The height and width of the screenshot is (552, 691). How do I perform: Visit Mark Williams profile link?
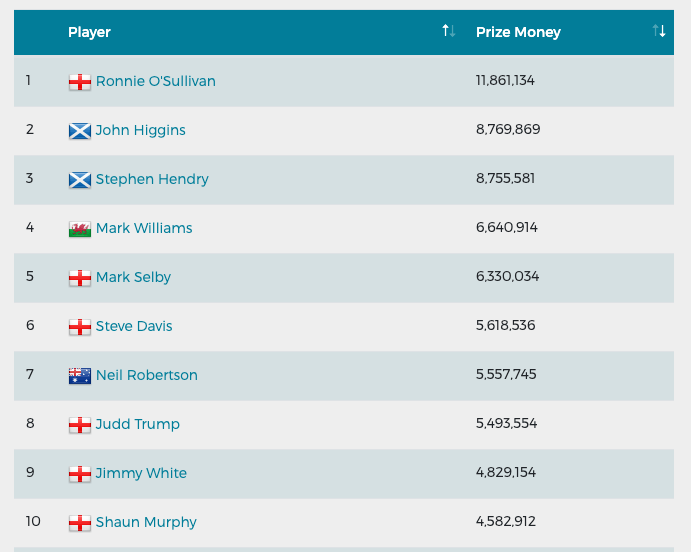144,228
